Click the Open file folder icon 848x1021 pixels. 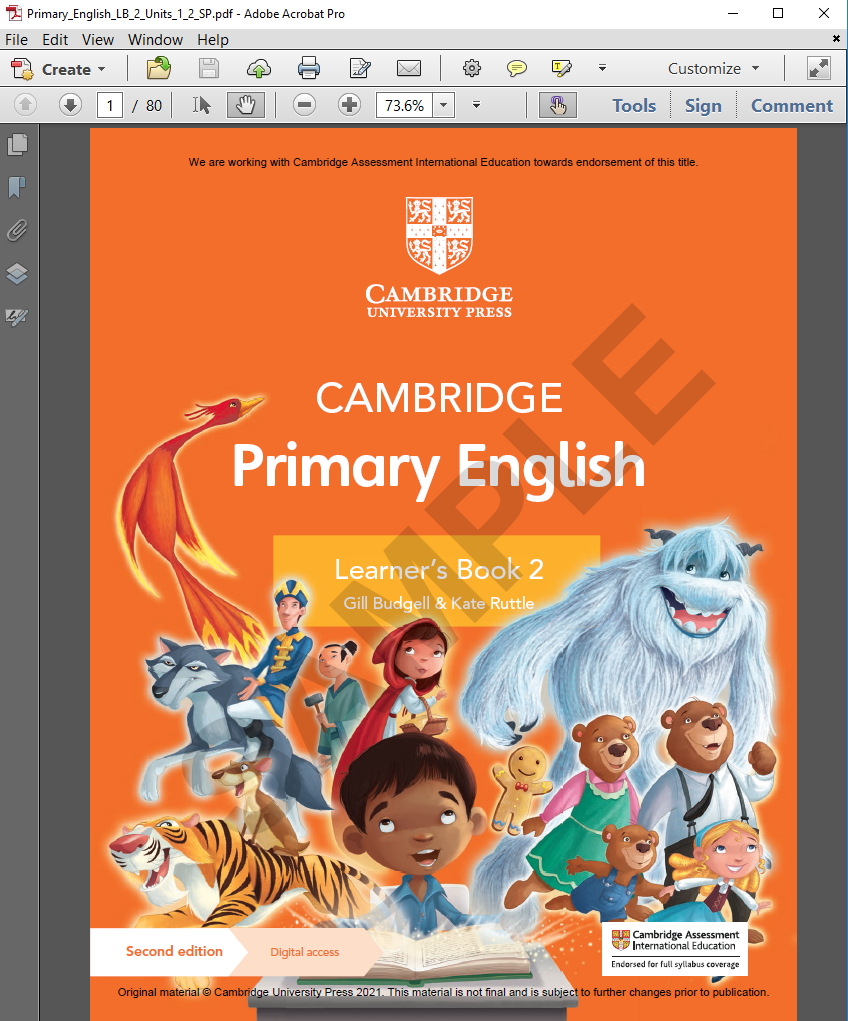159,69
